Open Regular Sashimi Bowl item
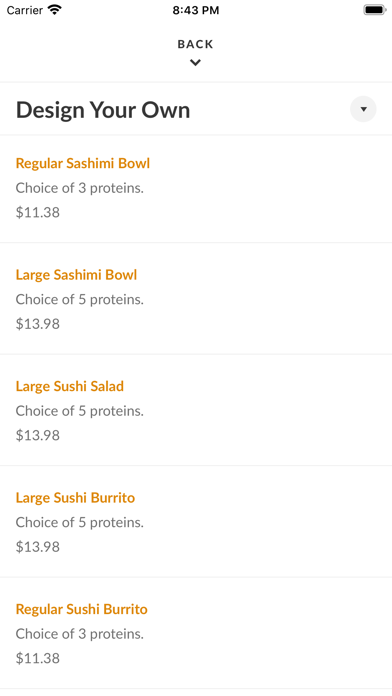This screenshot has width=392, height=696. click(196, 189)
